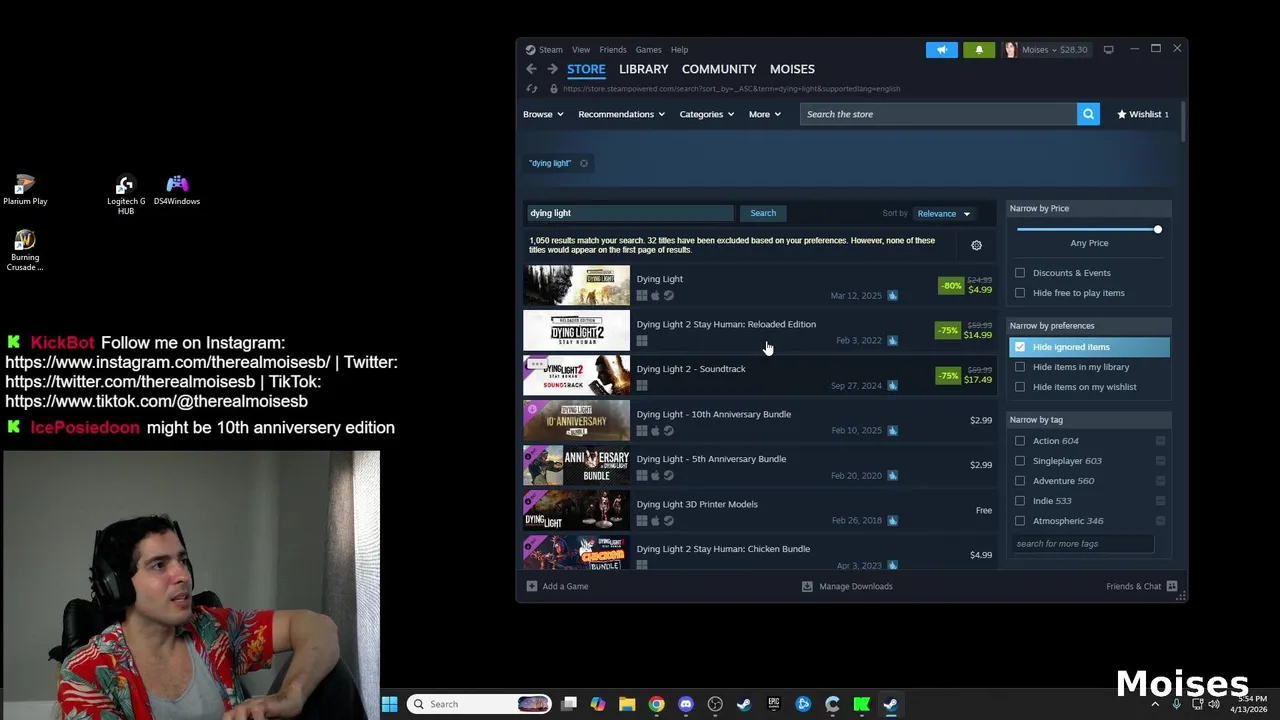Expand the Browse dropdown

pyautogui.click(x=543, y=114)
